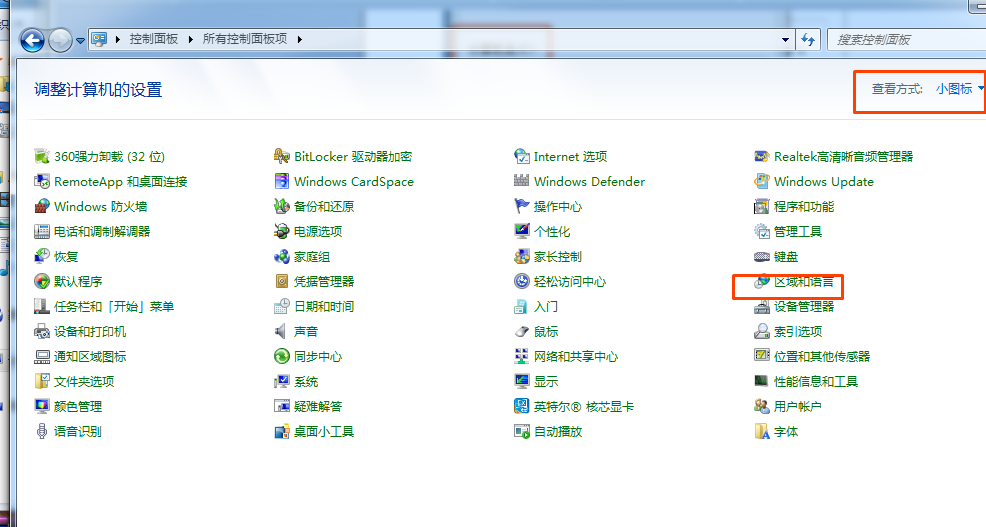
Task: Open the 设备和打印机 icon
Action: pos(42,332)
